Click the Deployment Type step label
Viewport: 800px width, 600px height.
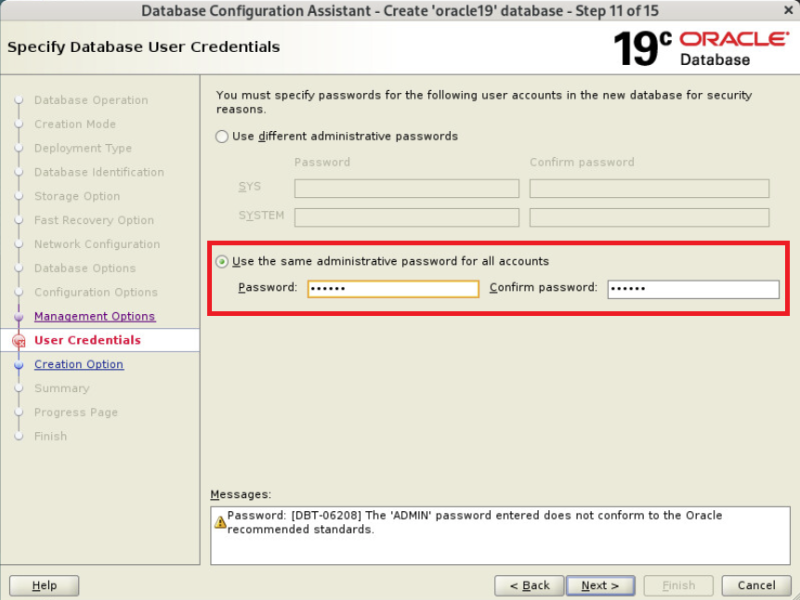(x=83, y=148)
